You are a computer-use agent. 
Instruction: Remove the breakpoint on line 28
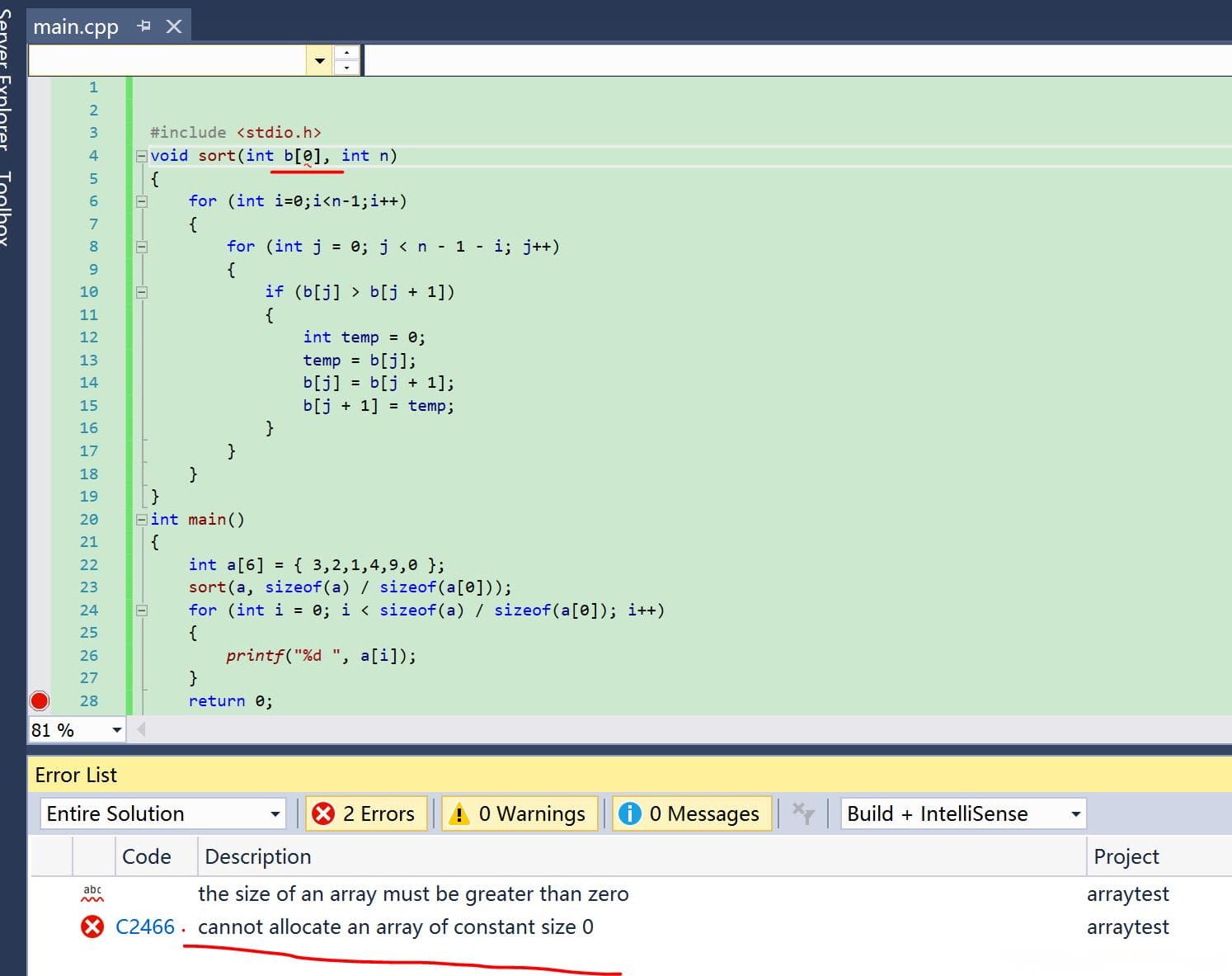coord(40,701)
